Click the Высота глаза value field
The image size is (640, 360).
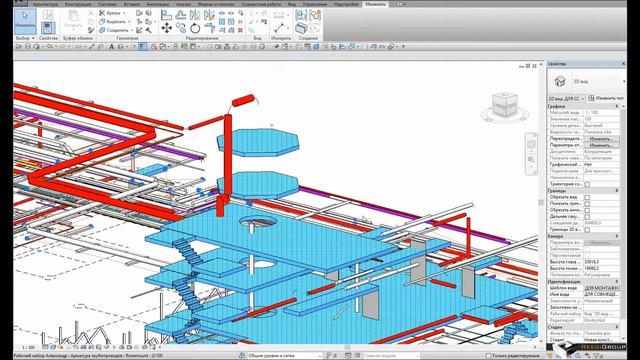(601, 262)
